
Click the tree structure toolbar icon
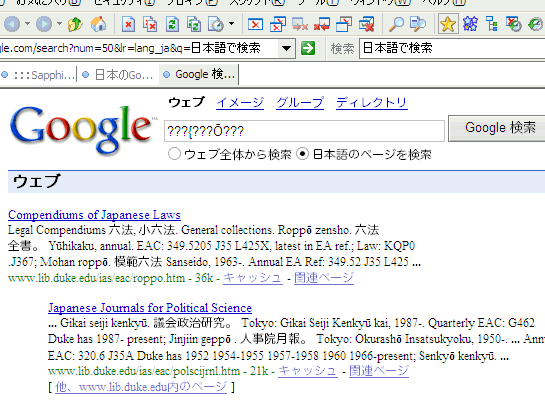pos(491,24)
